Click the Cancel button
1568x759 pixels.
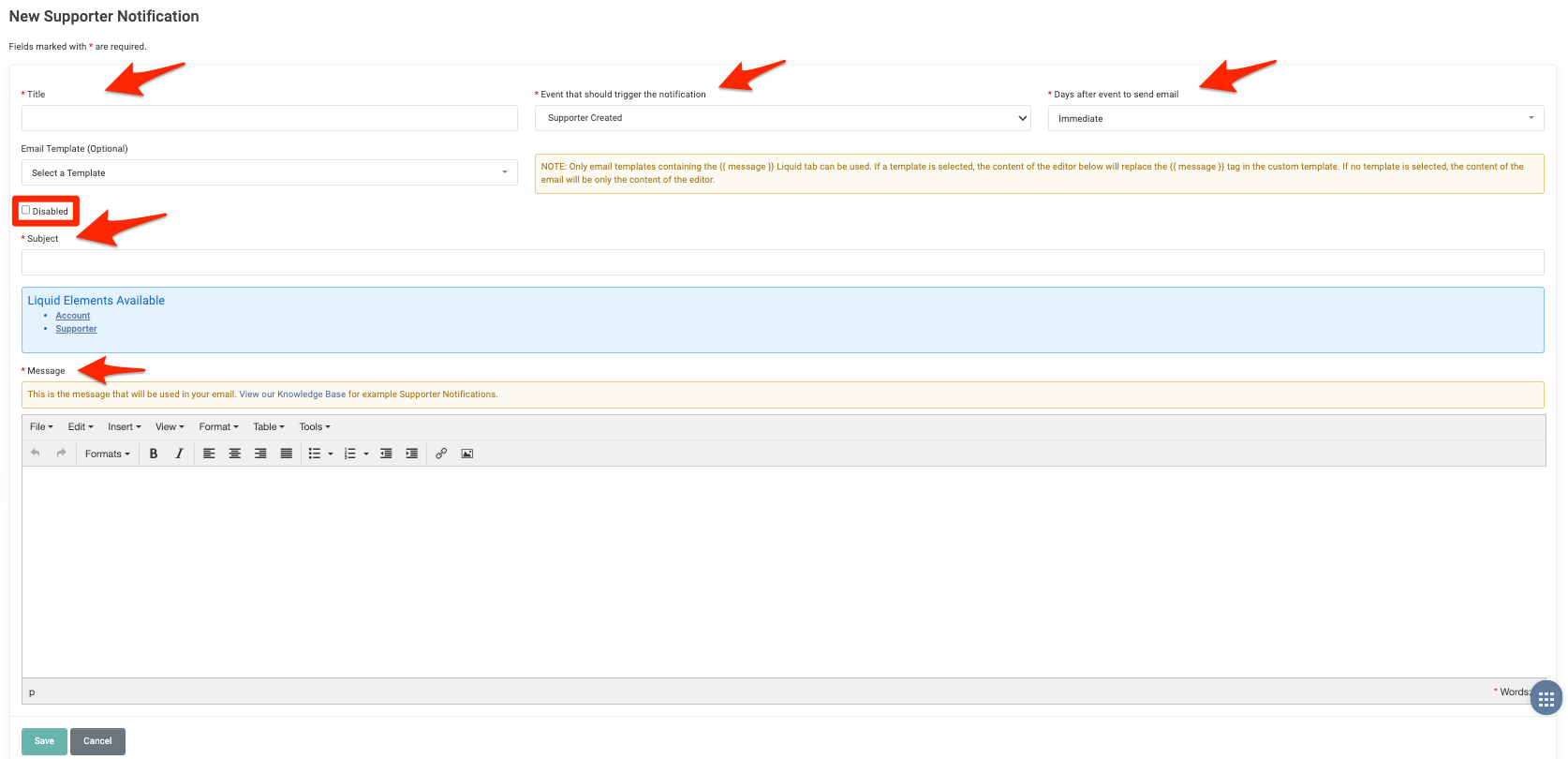pyautogui.click(x=97, y=741)
